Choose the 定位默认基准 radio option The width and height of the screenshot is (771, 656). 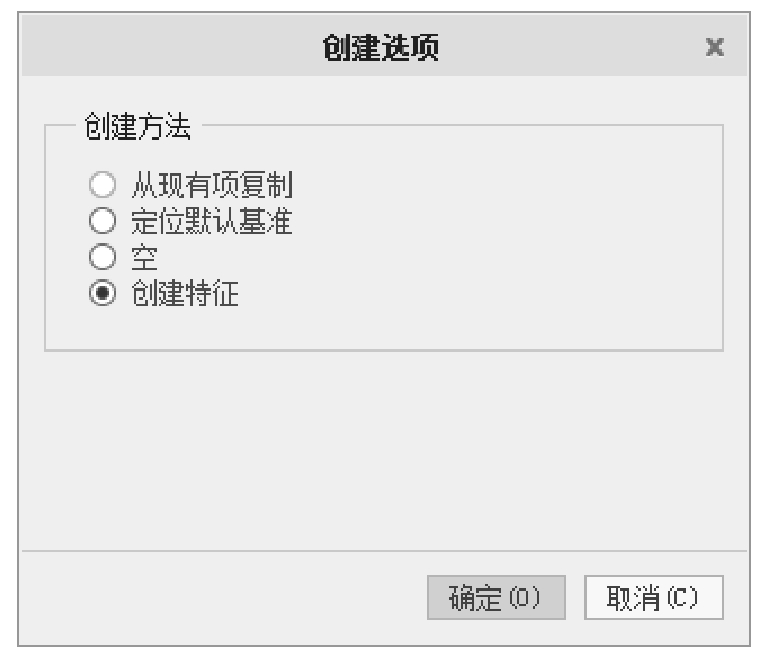99,220
